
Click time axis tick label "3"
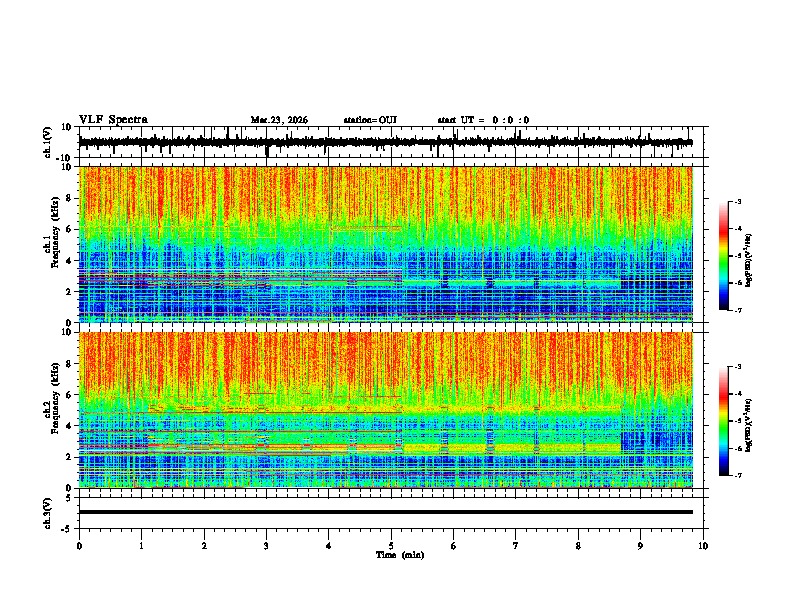[266, 546]
